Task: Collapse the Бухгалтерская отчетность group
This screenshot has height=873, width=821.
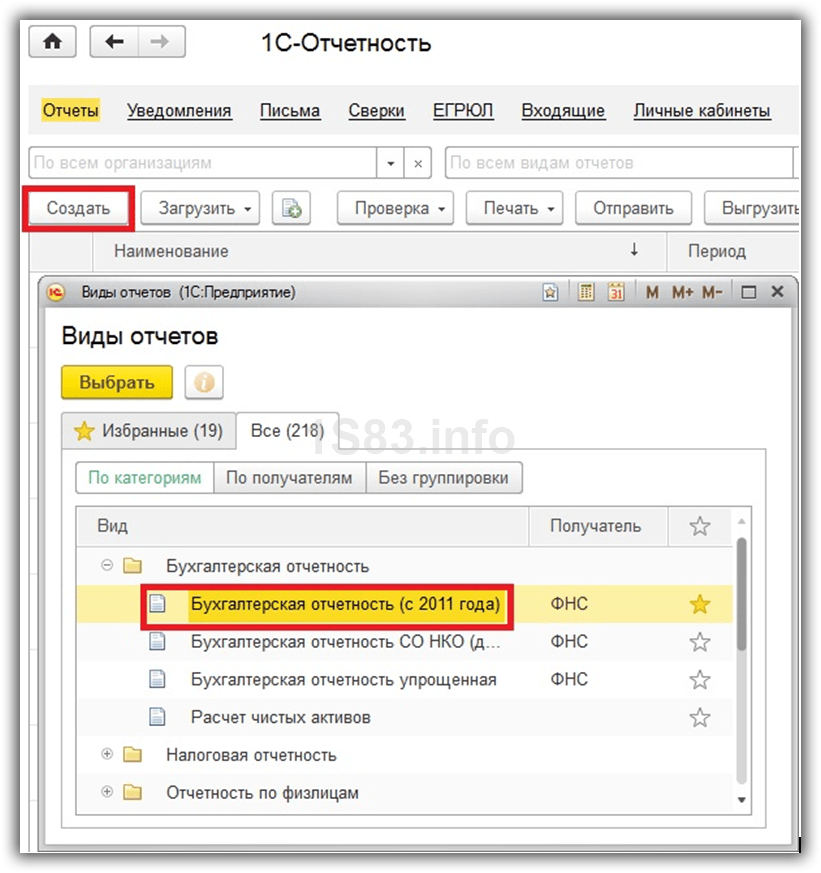Action: (x=107, y=566)
